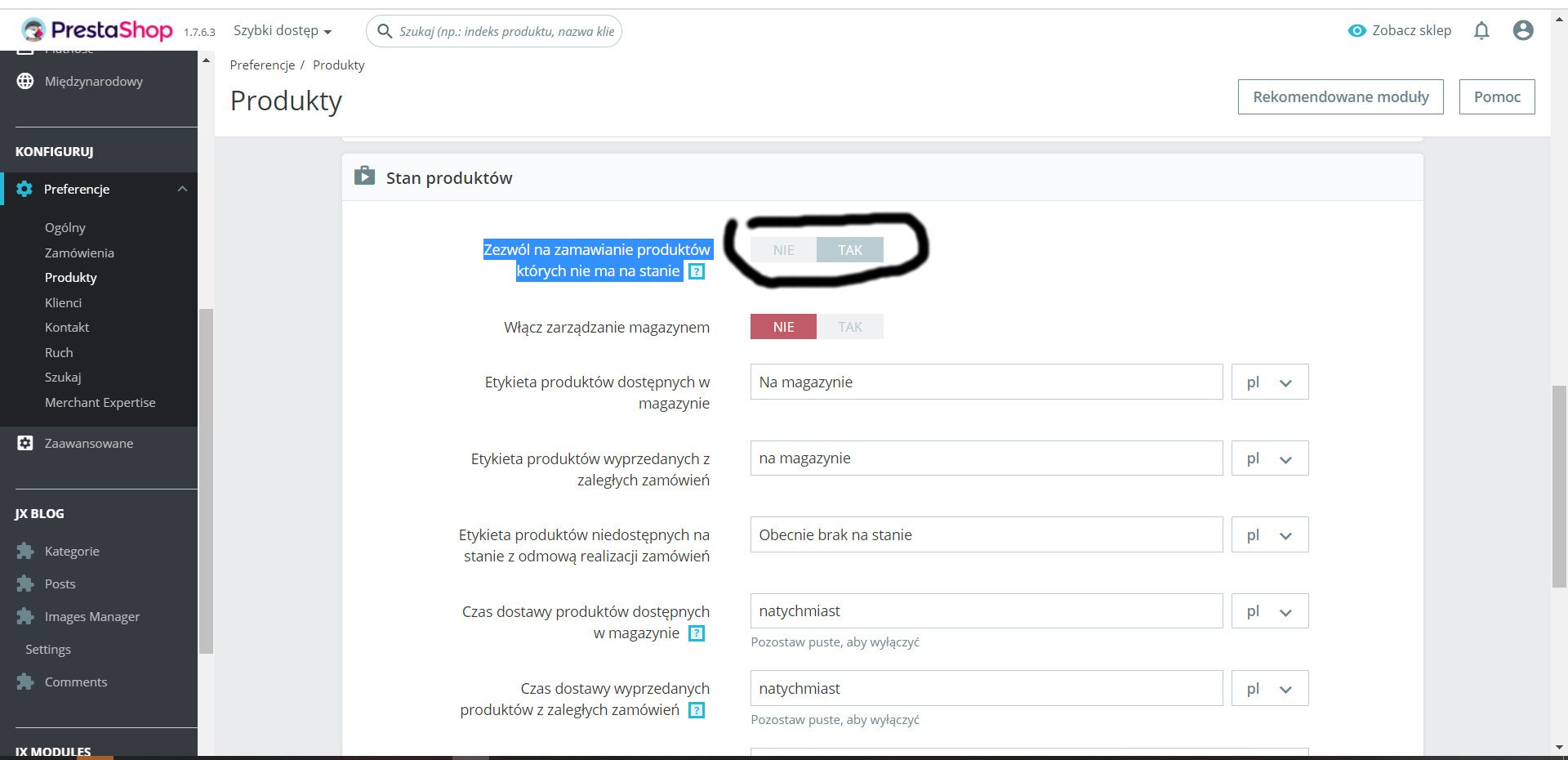Viewport: 1568px width, 760px height.
Task: Open Images Manager
Action: 92,616
